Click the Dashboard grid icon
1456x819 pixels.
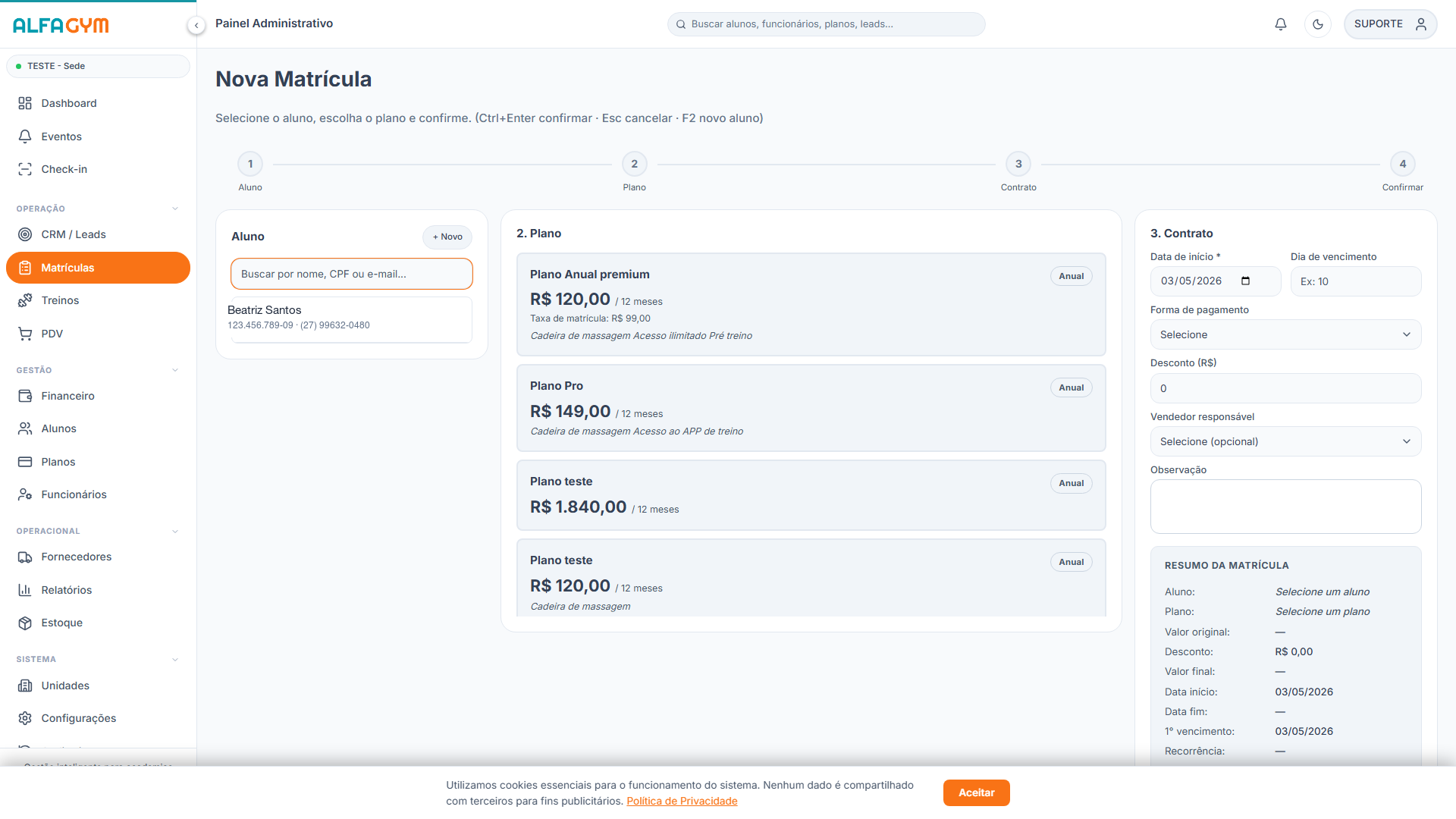coord(25,103)
